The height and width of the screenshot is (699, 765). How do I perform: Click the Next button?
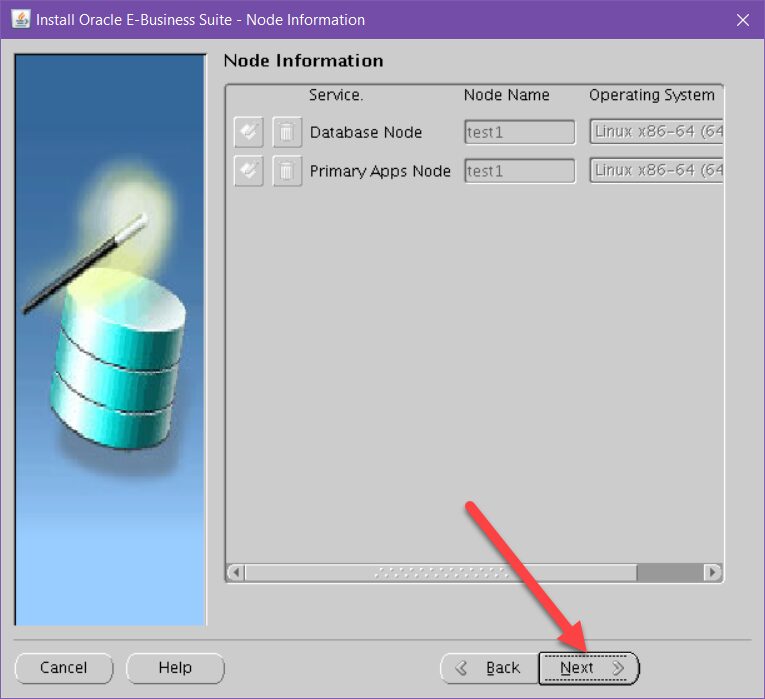[589, 668]
